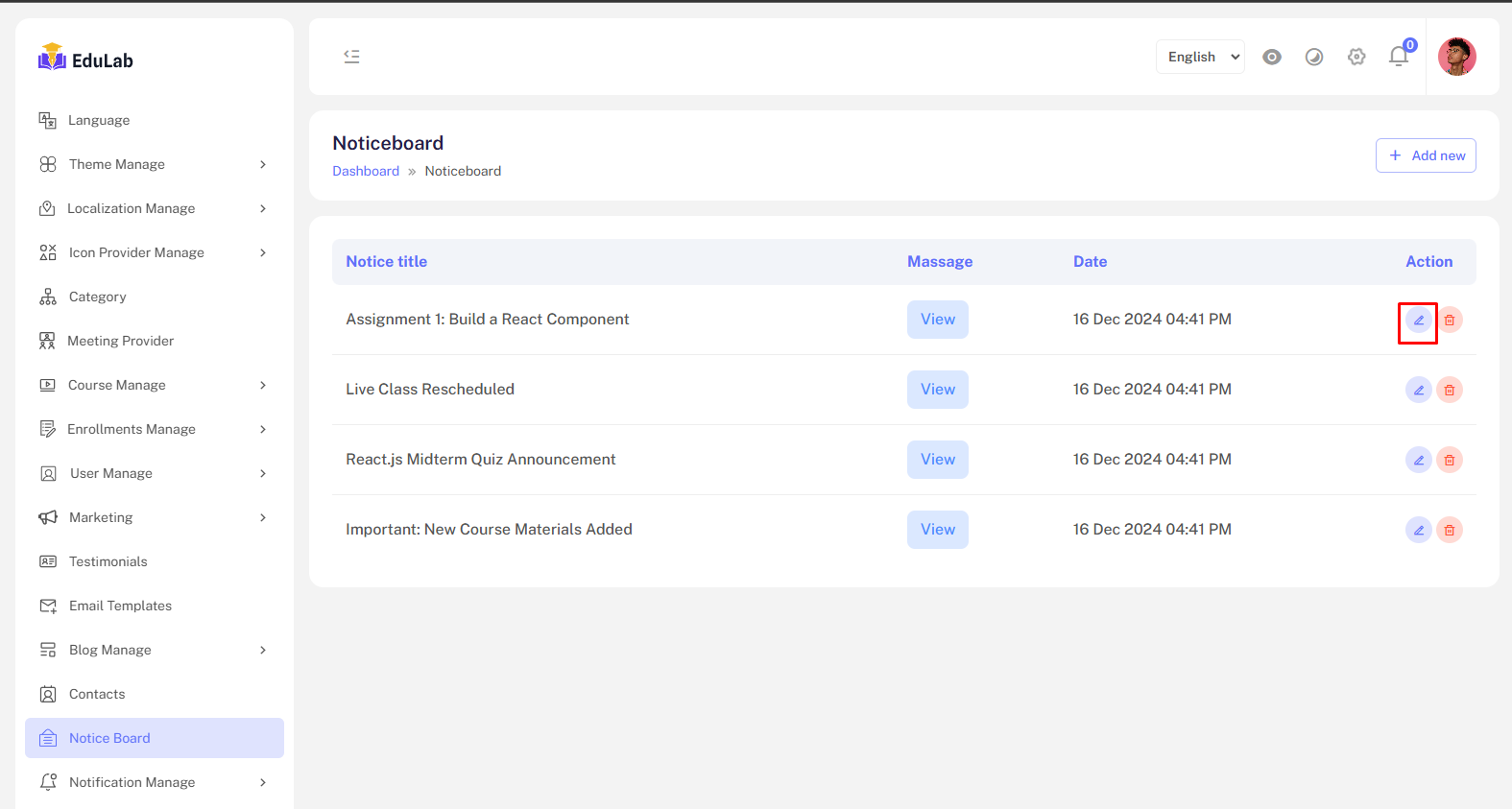The width and height of the screenshot is (1512, 809).
Task: Collapse the sidebar menu icon
Action: 351,57
